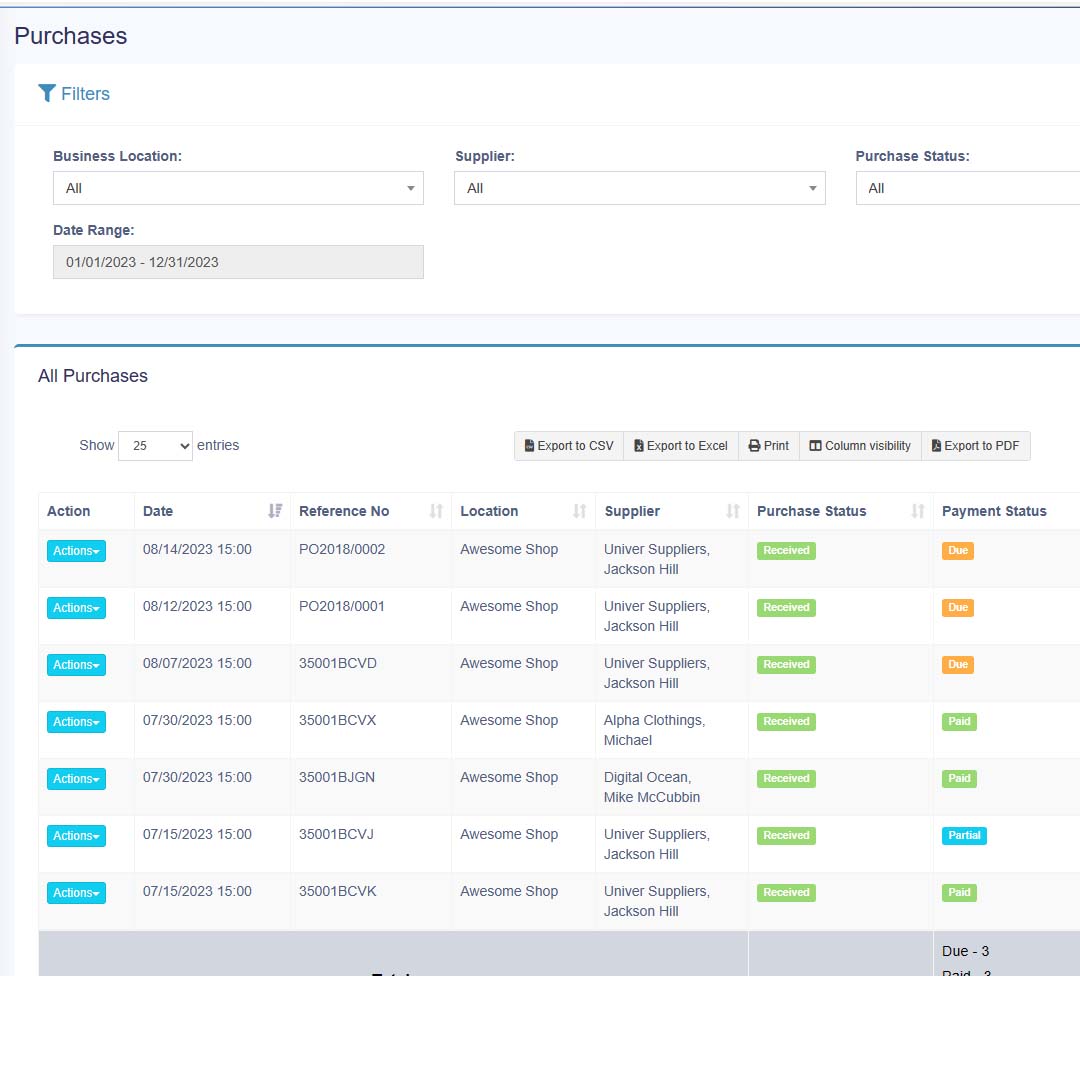Select reference number 35001BCVK
The width and height of the screenshot is (1080, 1080).
click(x=338, y=891)
